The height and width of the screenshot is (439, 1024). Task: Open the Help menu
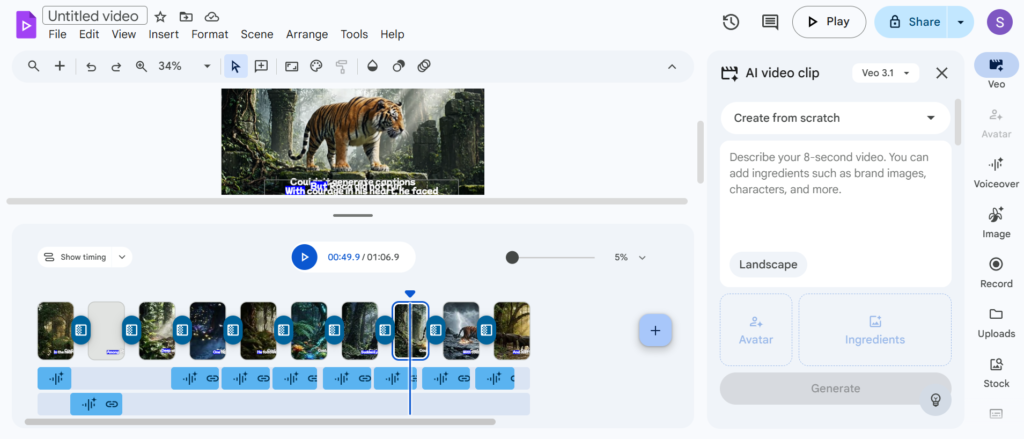392,35
